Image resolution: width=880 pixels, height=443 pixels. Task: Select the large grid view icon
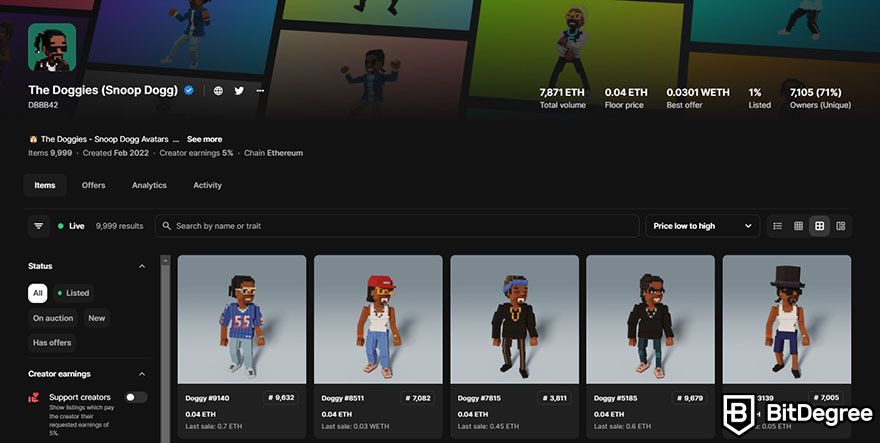coord(819,226)
